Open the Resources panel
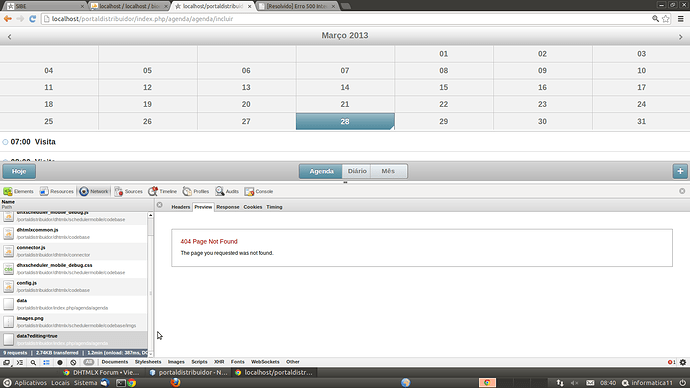 [56, 191]
